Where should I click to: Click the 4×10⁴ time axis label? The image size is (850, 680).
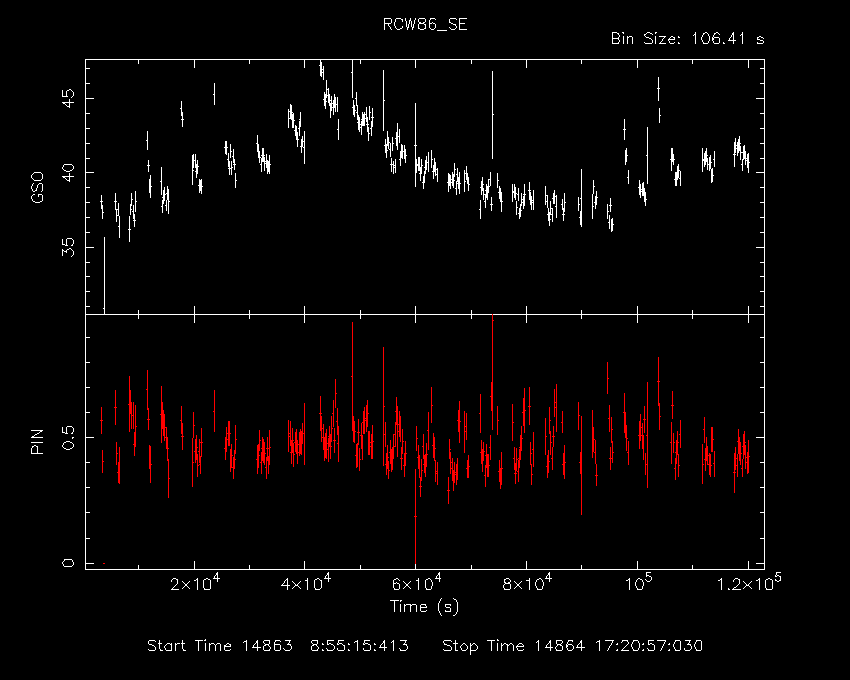306,583
